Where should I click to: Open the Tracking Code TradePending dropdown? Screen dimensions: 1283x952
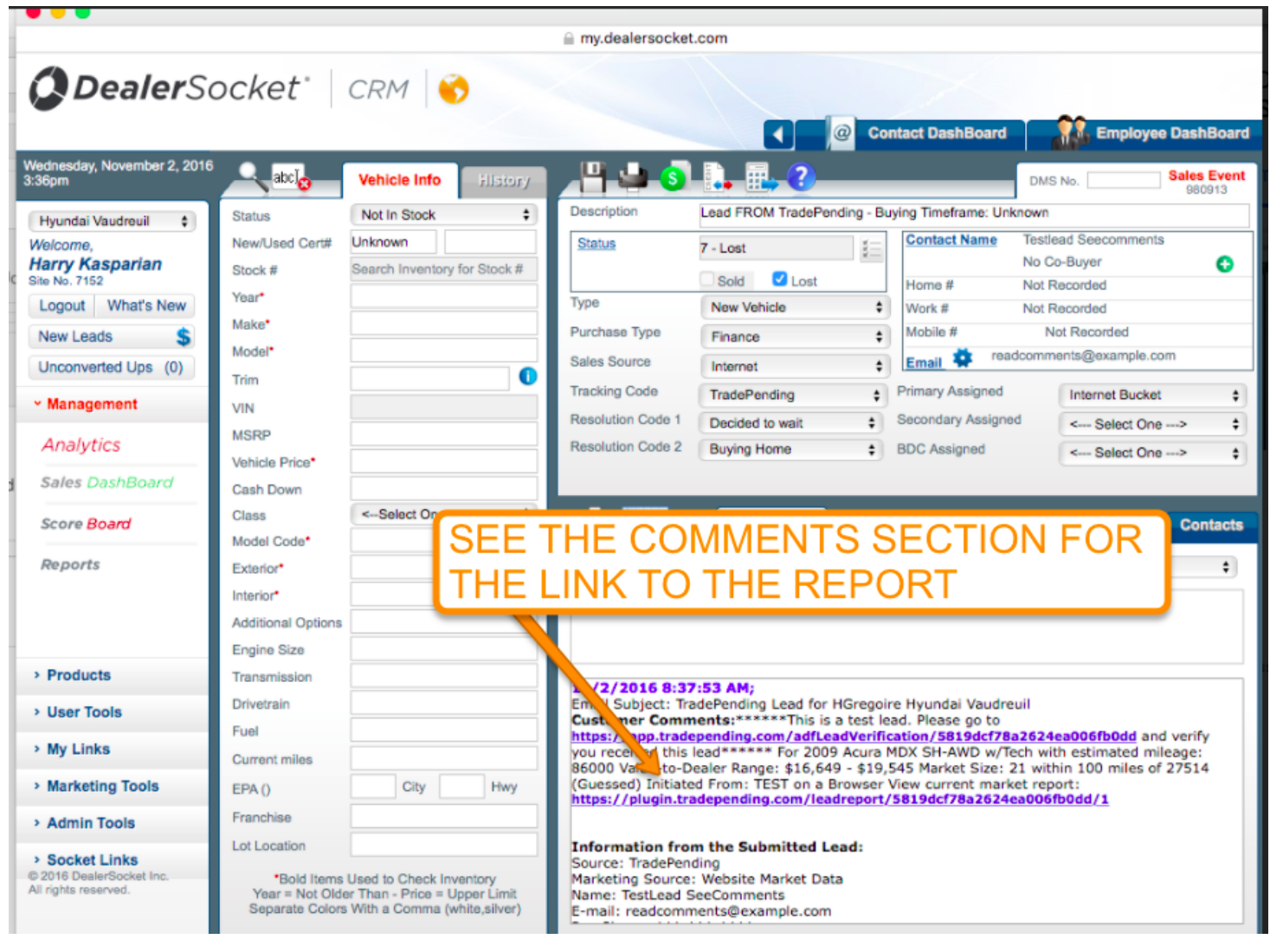[791, 395]
